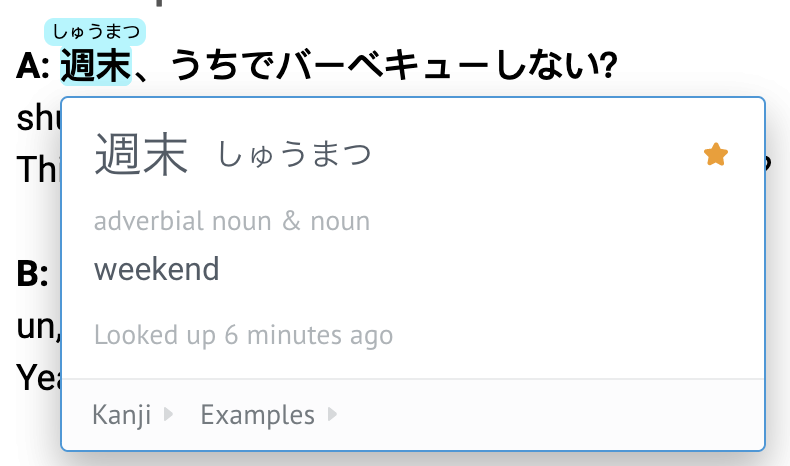Click highlighted 週末 in the sentence
The height and width of the screenshot is (466, 790).
96,68
